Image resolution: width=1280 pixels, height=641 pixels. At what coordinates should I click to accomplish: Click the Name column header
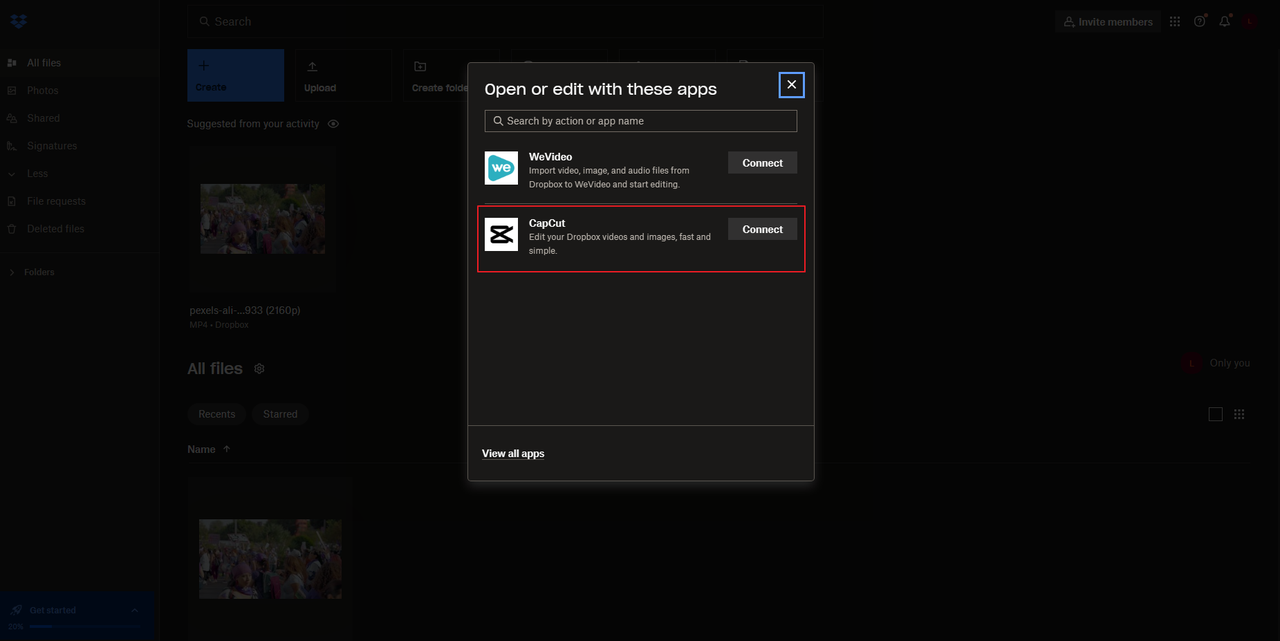click(201, 449)
